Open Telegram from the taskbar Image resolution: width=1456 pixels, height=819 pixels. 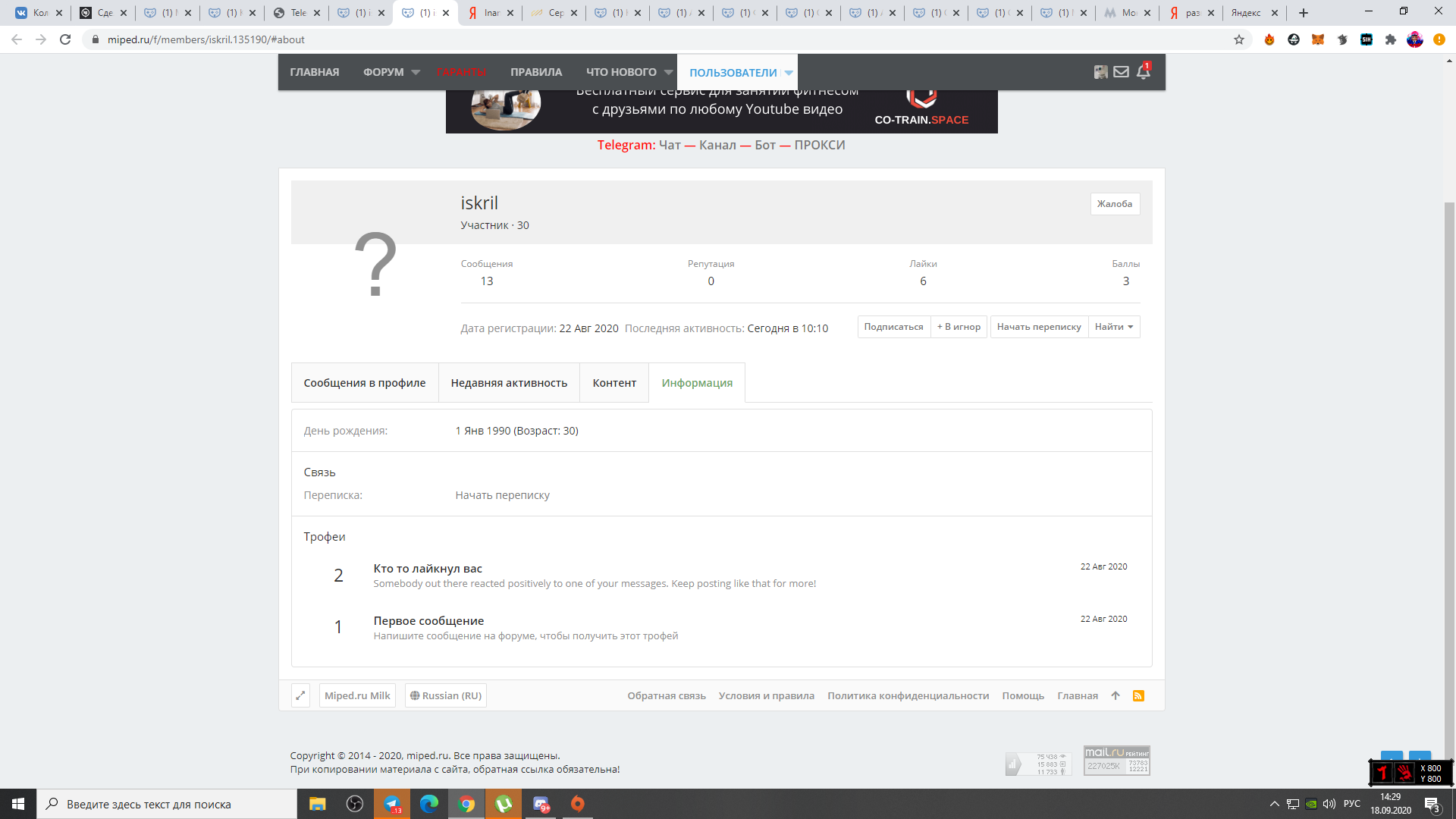(392, 804)
